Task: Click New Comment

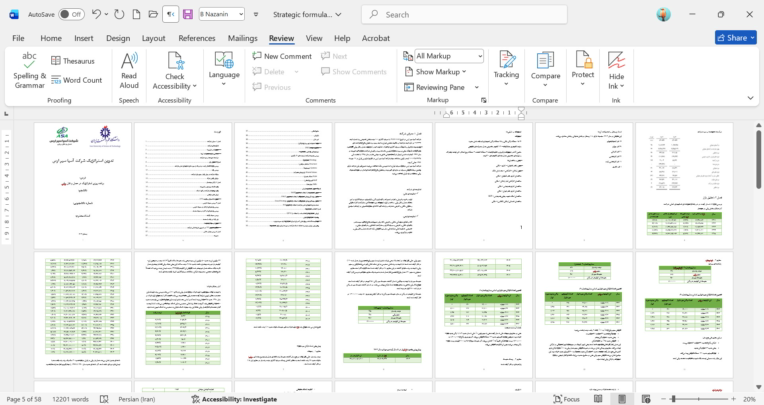Action: tap(282, 56)
